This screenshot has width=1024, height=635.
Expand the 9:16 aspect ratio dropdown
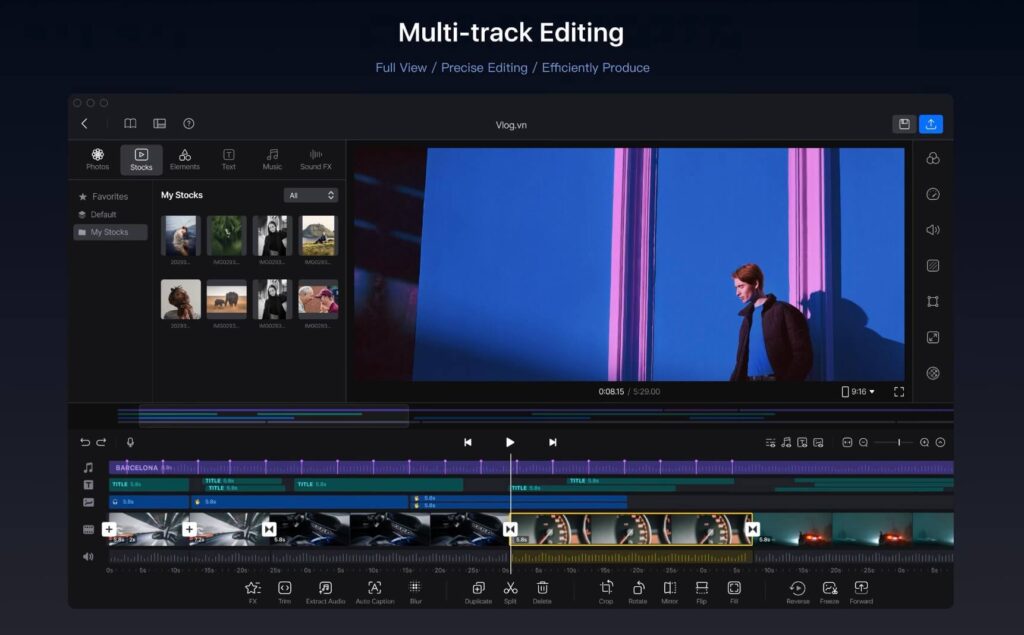[x=858, y=392]
